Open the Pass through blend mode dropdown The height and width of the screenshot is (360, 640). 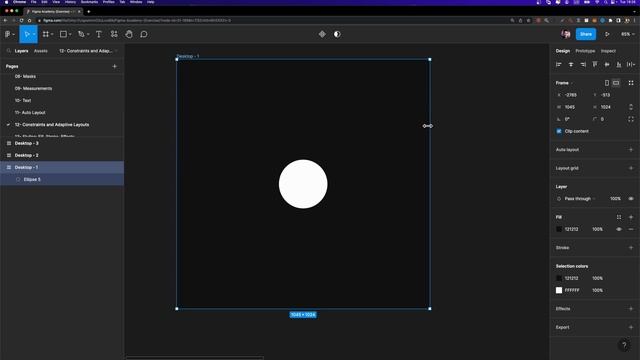[x=580, y=199]
